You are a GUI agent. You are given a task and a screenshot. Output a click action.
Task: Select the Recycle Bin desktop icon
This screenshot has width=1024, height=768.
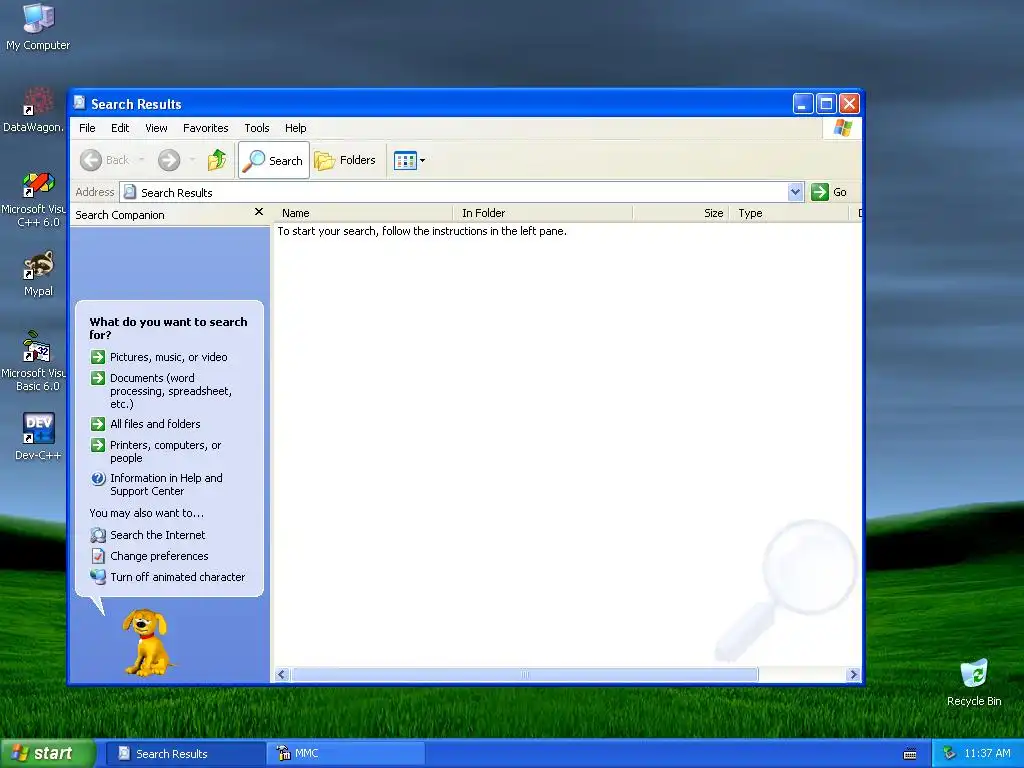[974, 683]
